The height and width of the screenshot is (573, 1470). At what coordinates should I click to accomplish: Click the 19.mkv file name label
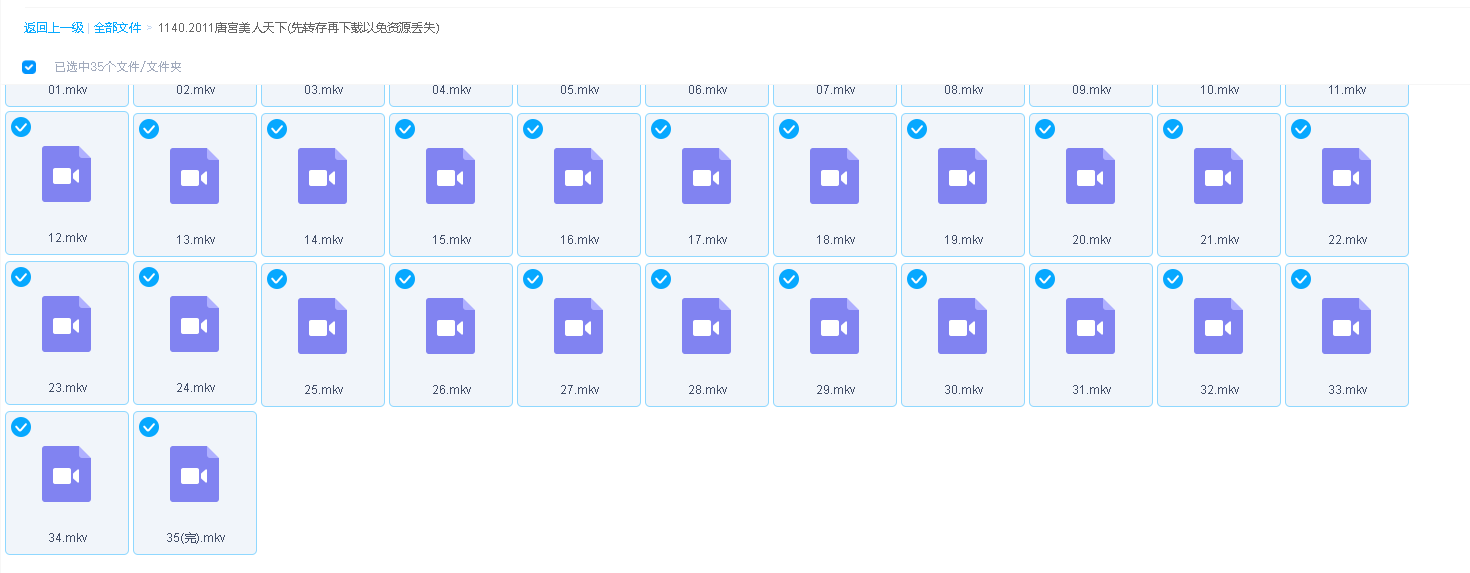963,240
